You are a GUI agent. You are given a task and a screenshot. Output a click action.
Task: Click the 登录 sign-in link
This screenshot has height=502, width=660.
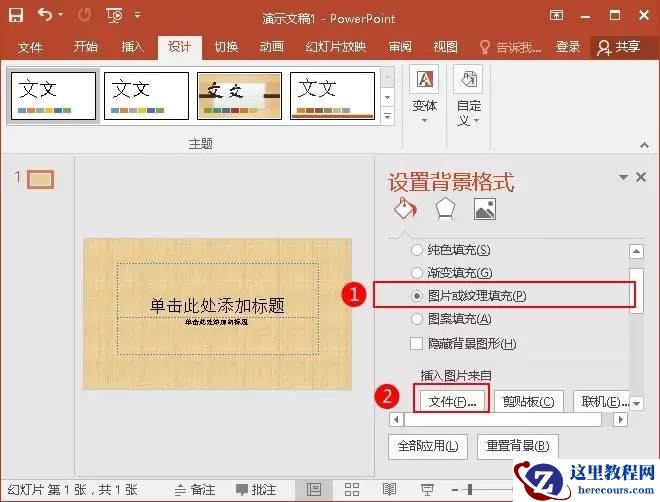coord(568,47)
